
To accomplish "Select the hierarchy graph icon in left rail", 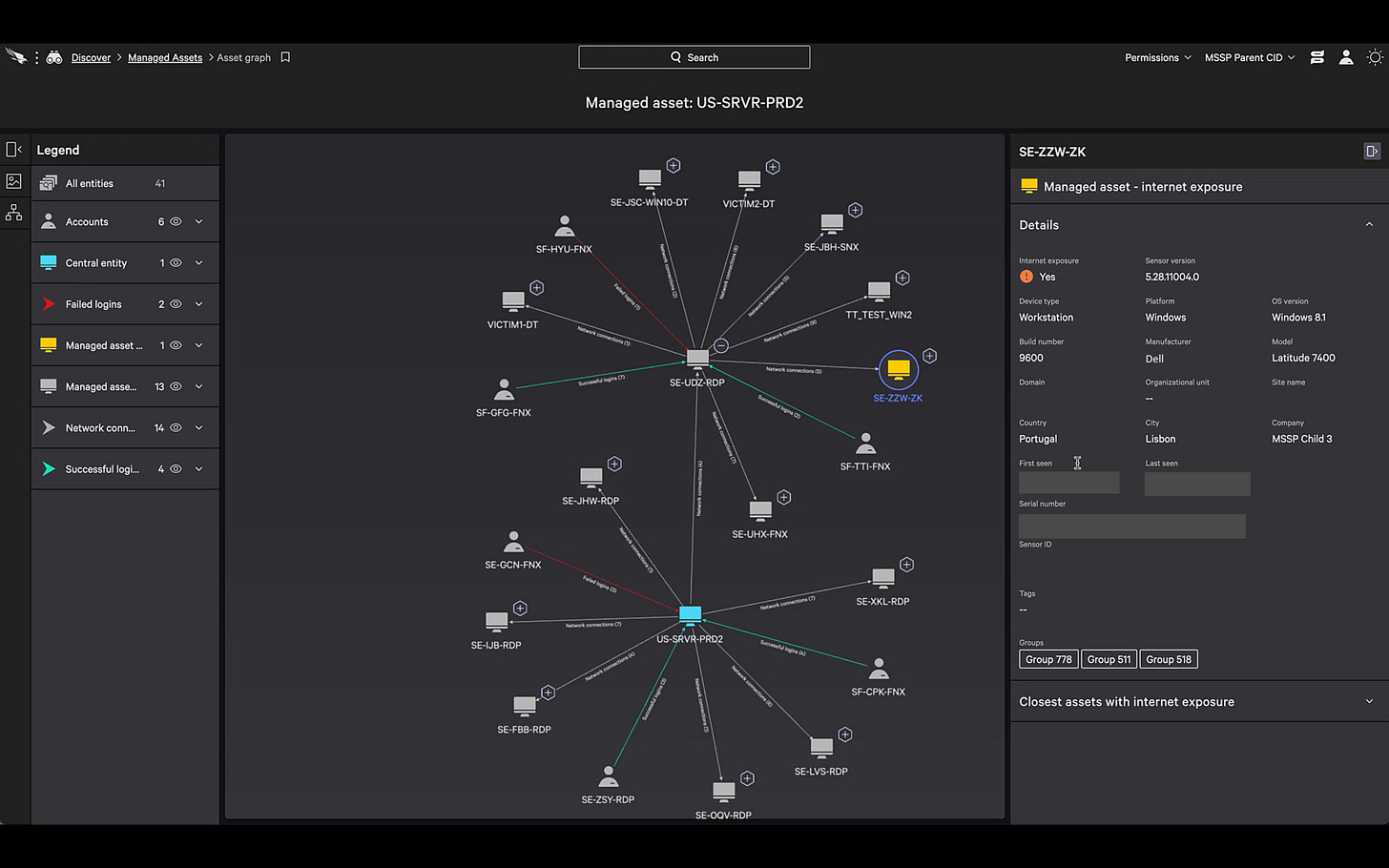I will [14, 213].
